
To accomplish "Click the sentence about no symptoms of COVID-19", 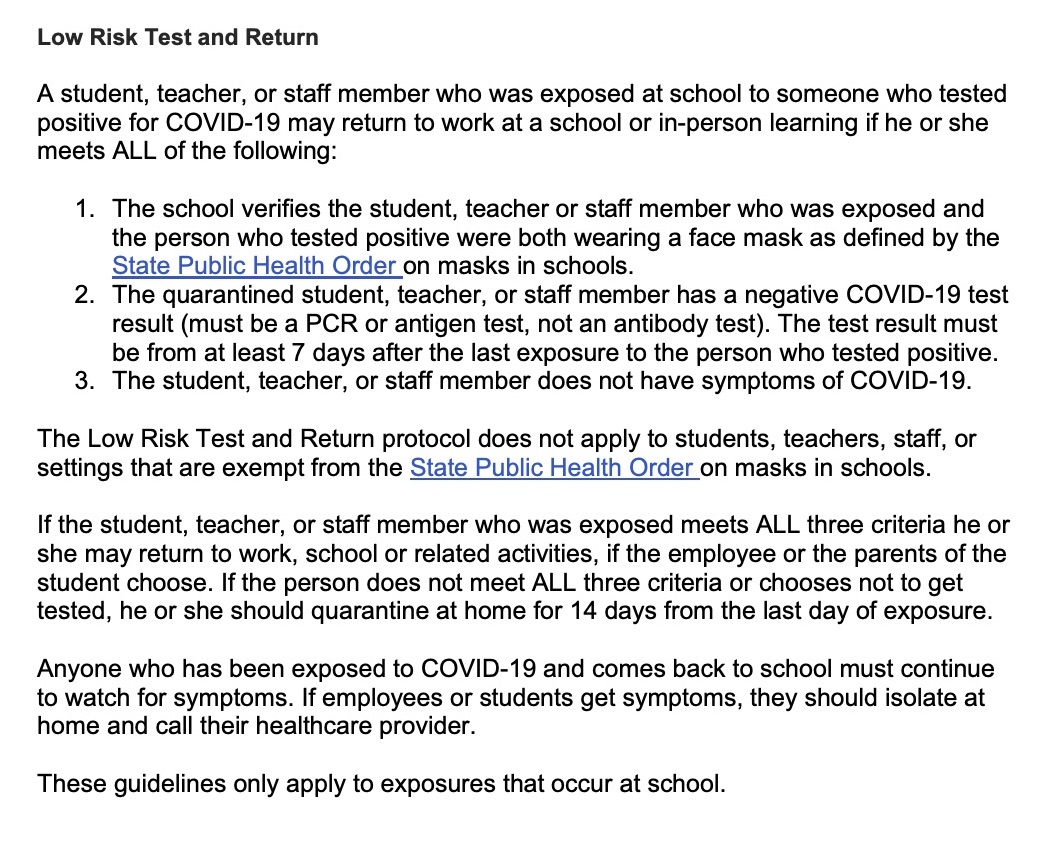I will point(541,381).
